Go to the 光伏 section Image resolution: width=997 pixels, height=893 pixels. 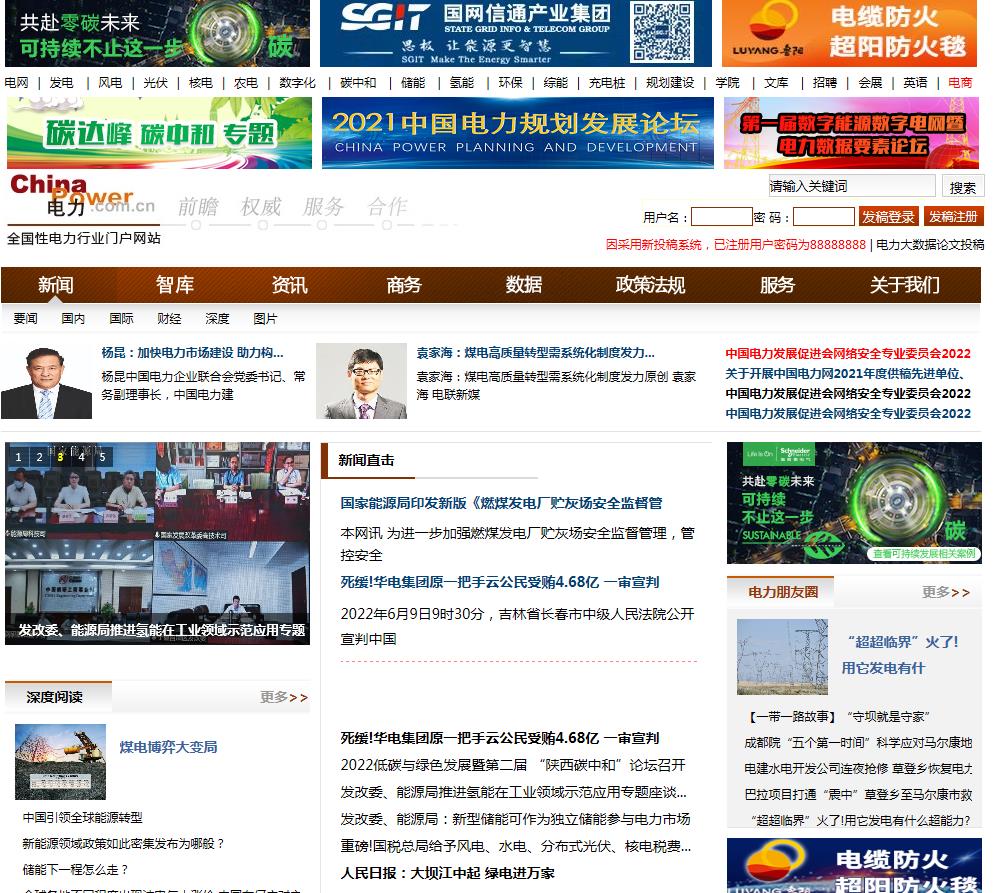tap(155, 83)
